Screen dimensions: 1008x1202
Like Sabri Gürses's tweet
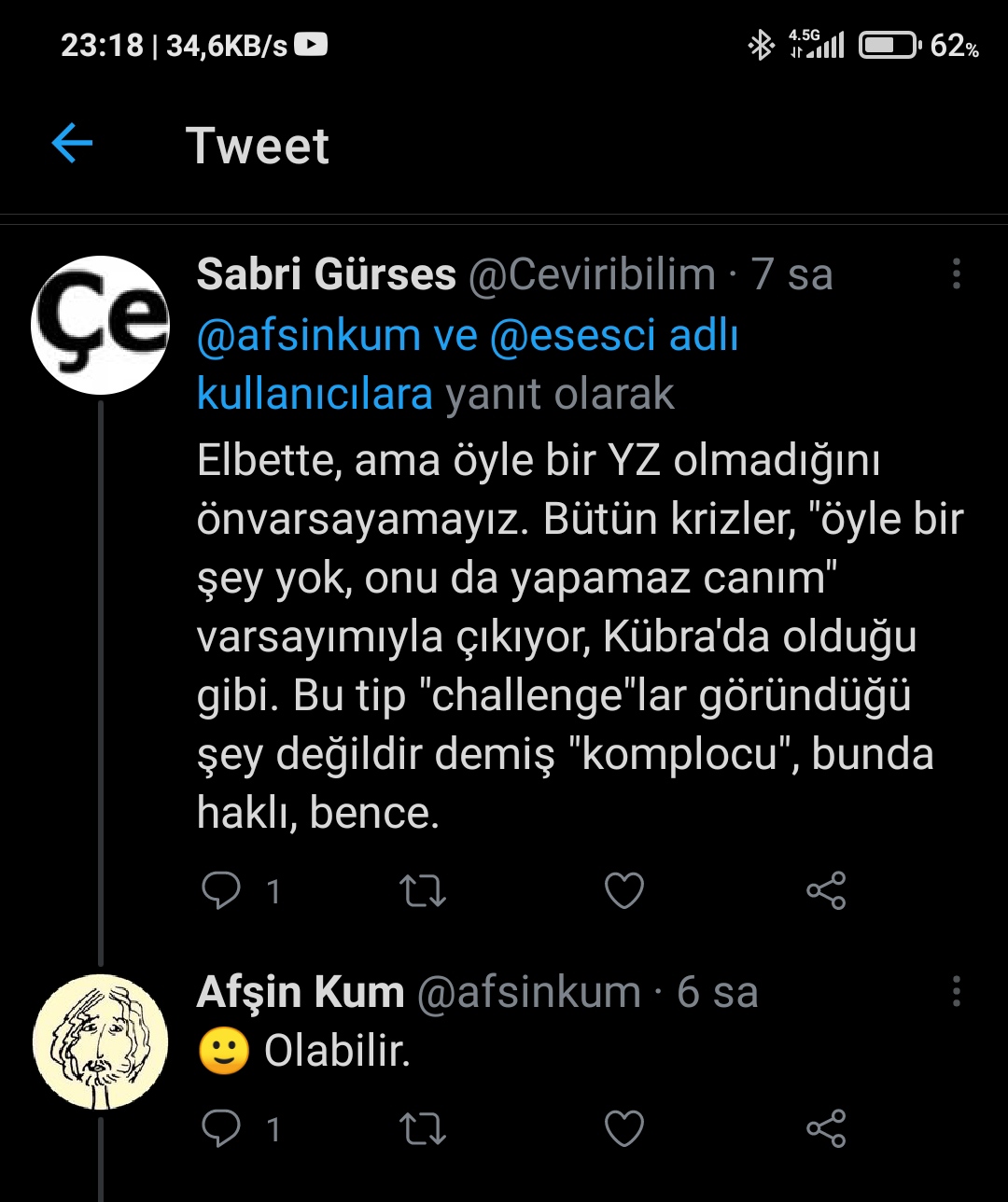[624, 890]
